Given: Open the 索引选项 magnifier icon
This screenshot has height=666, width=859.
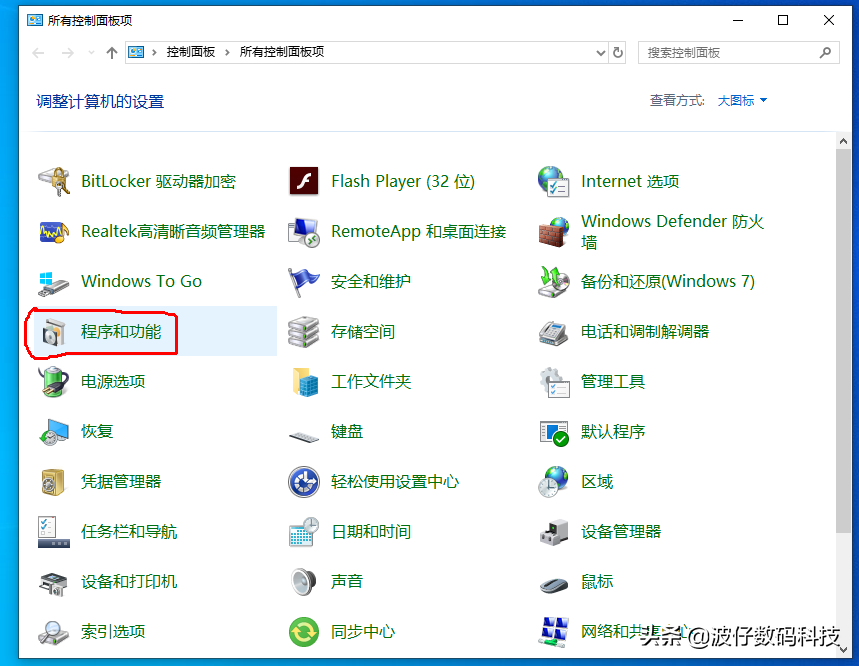Looking at the screenshot, I should point(54,633).
